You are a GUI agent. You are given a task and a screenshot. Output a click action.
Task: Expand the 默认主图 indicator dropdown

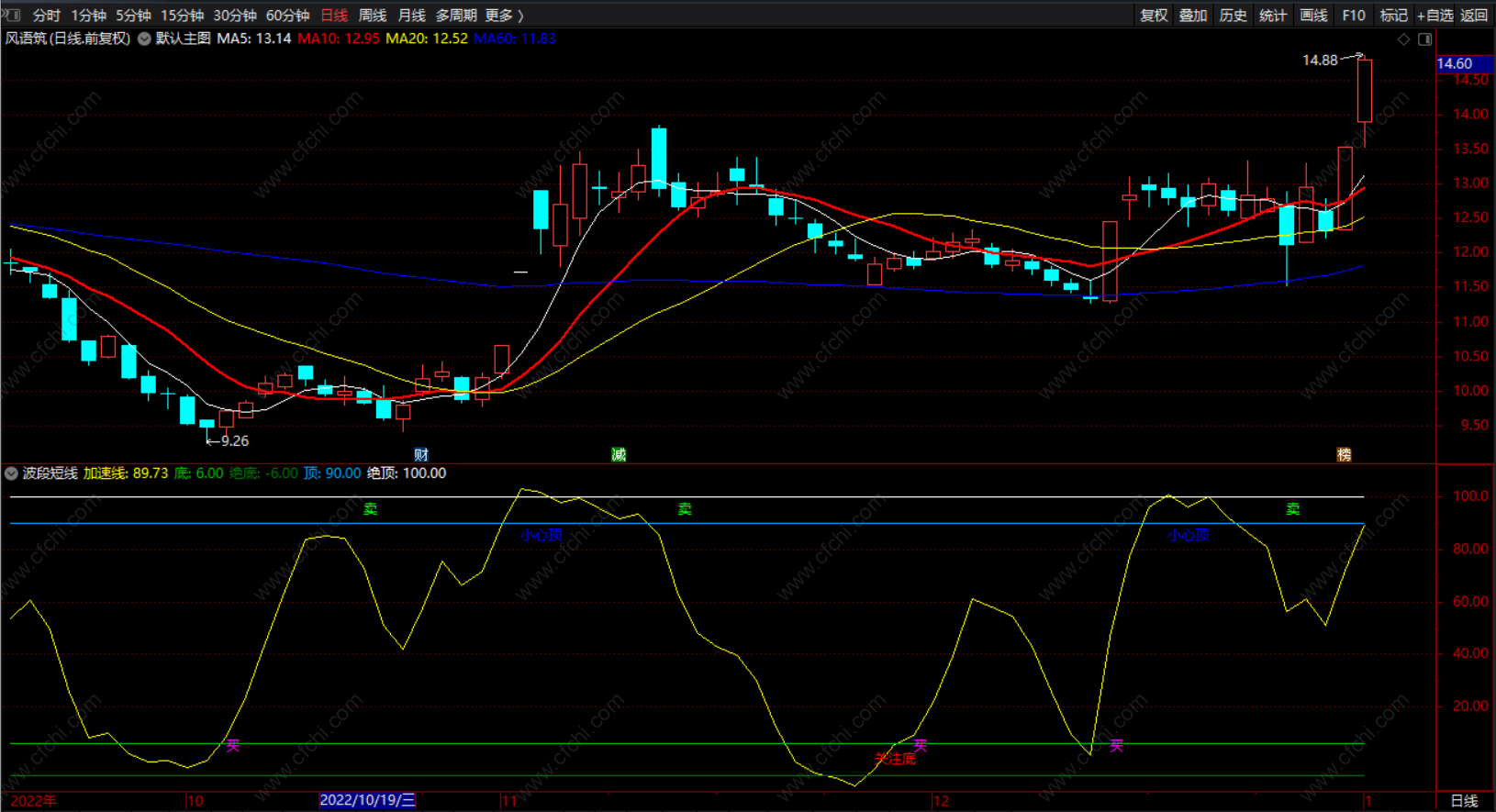(x=144, y=39)
